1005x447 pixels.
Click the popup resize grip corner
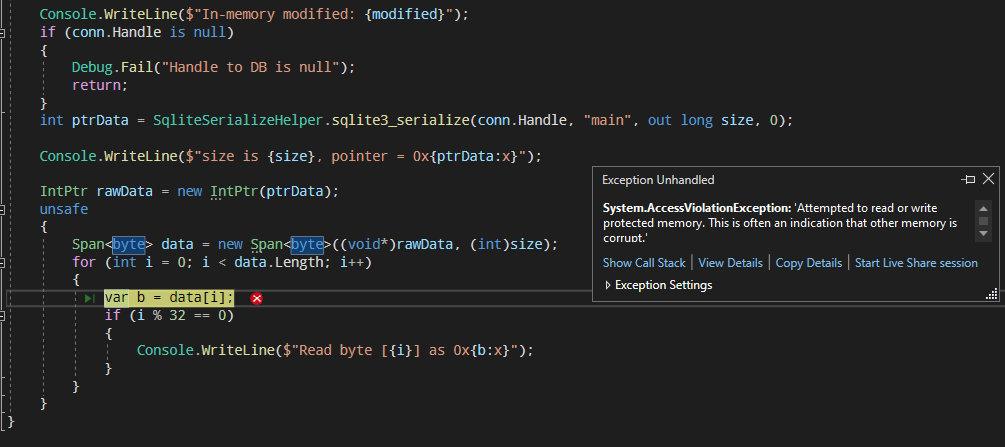992,294
